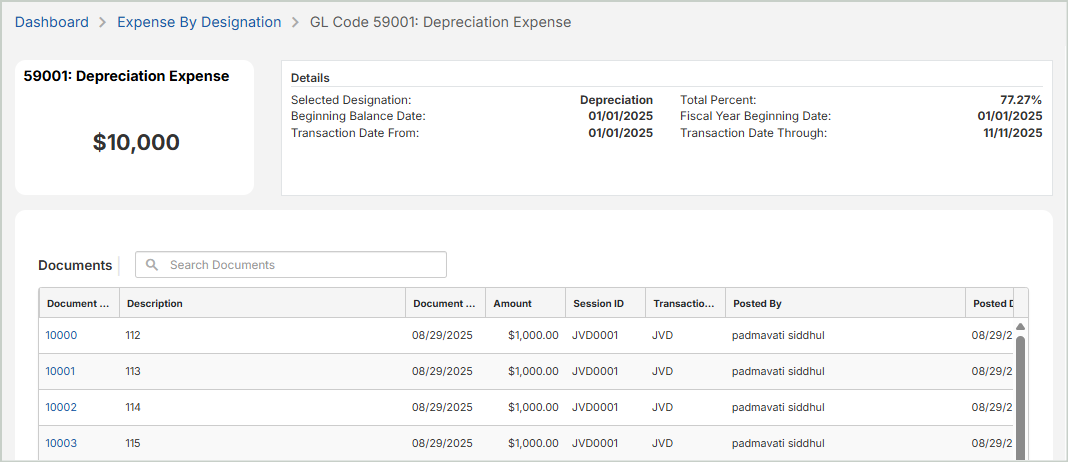Go to Dashboard breadcrumb link
1068x462 pixels.
52,22
